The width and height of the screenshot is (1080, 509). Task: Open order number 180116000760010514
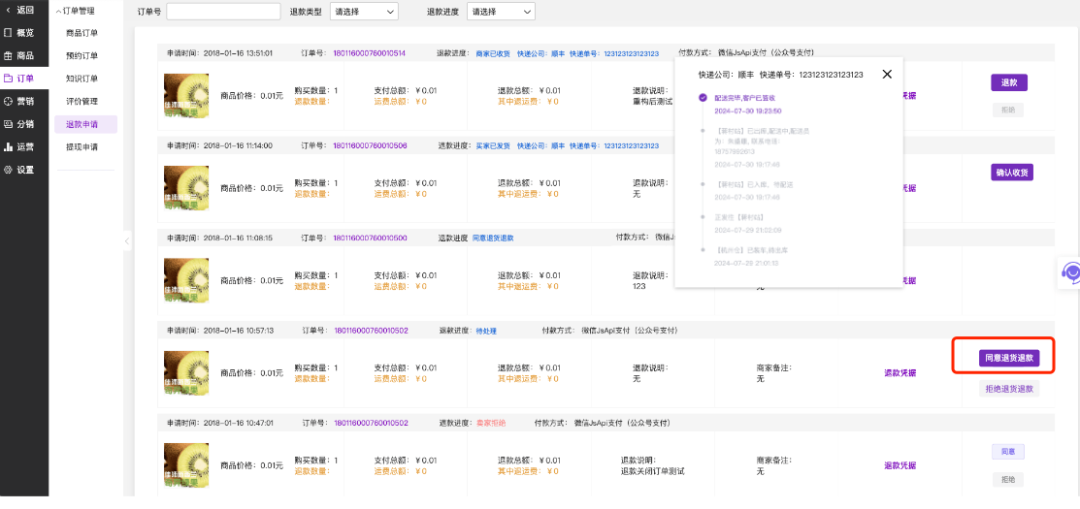370,53
